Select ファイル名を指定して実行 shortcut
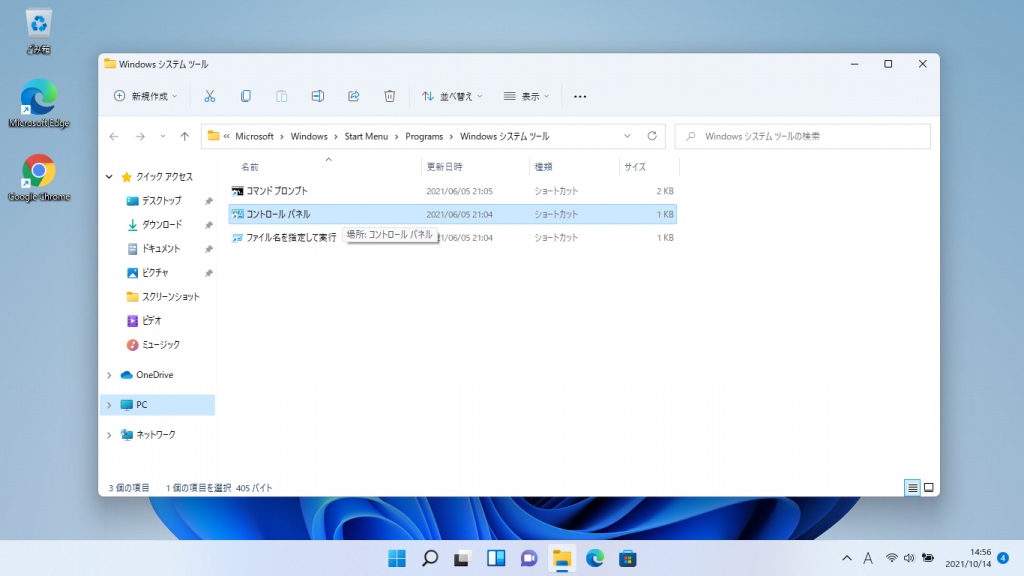The image size is (1024, 576). tap(453, 238)
